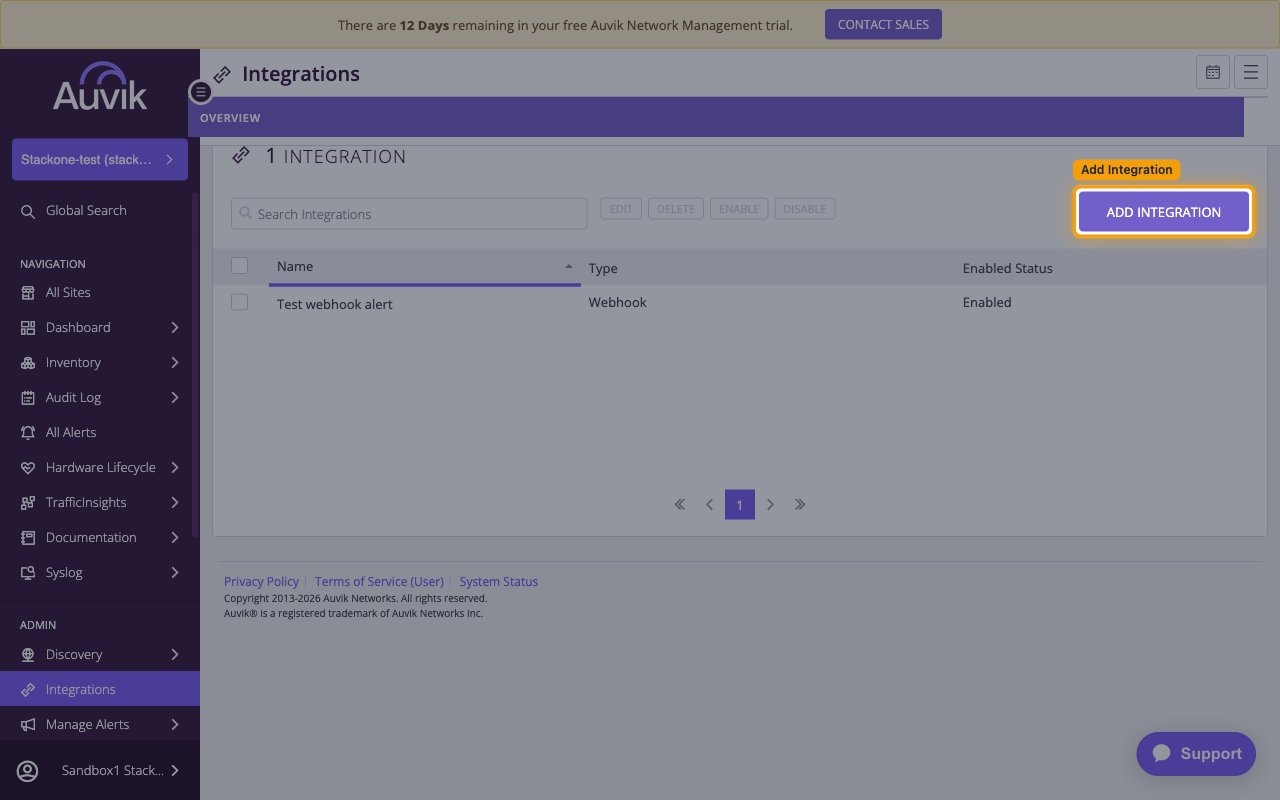Sort by Name column header

tap(424, 267)
